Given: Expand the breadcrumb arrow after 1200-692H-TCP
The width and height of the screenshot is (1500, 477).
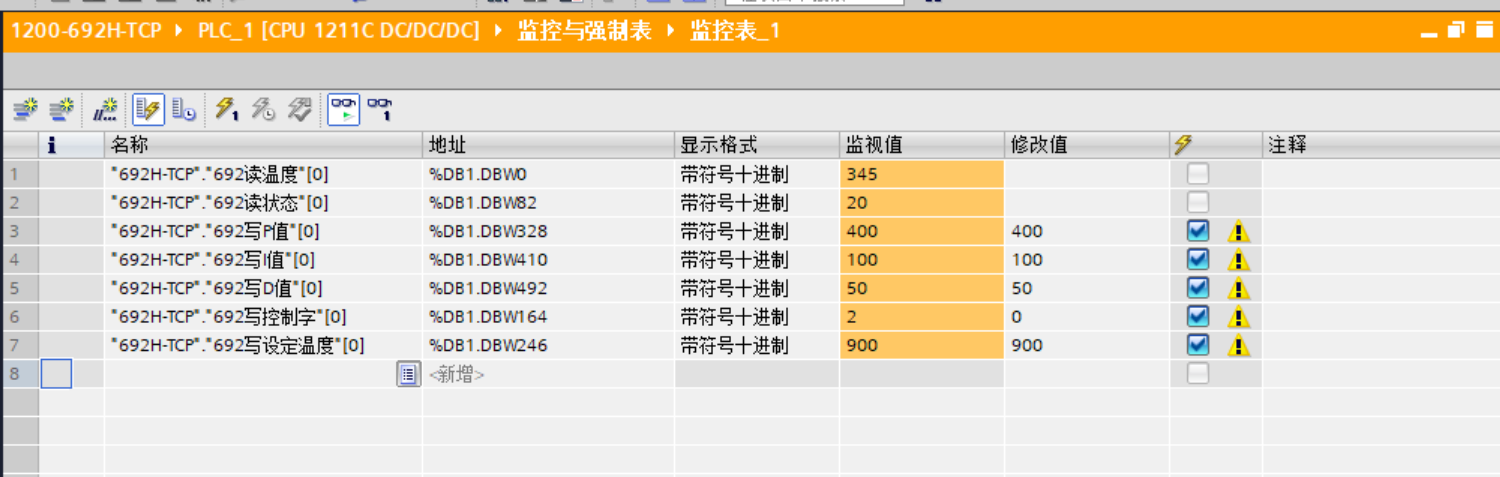Looking at the screenshot, I should tap(179, 32).
